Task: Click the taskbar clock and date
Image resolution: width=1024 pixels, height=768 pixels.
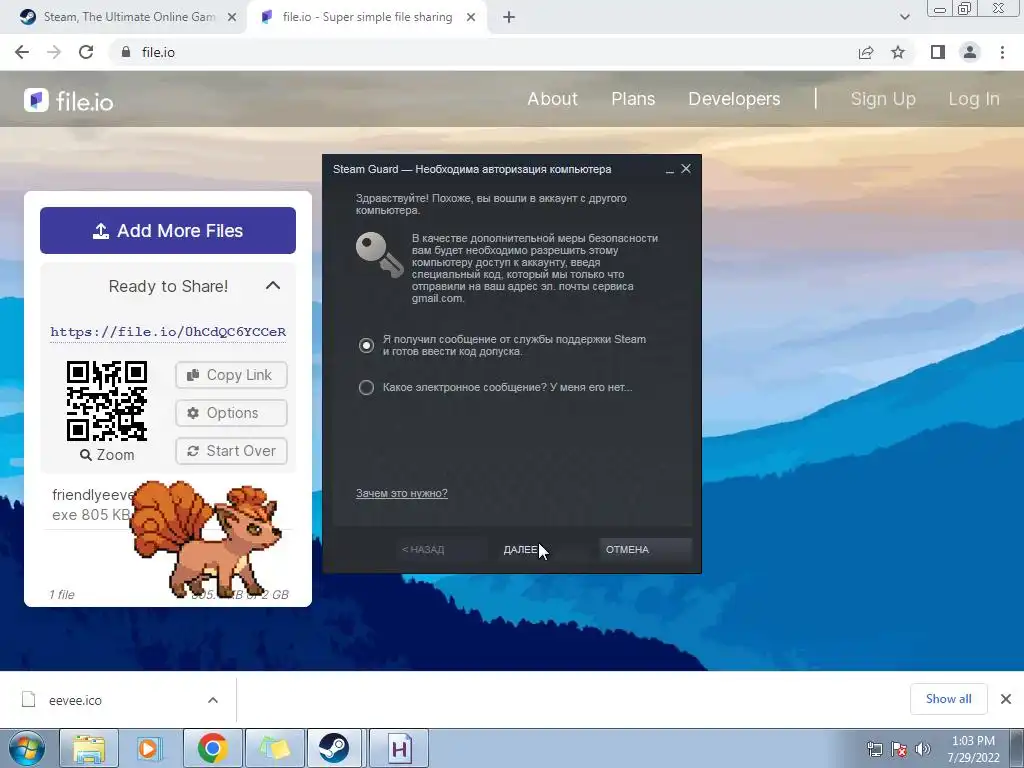Action: [973, 748]
